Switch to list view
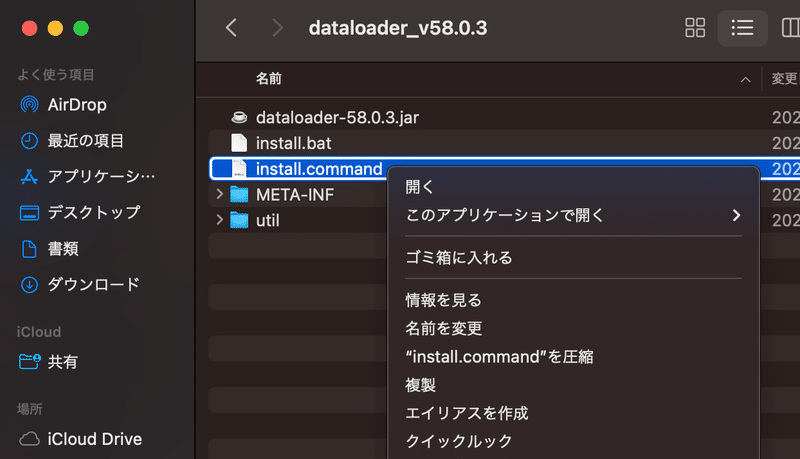 point(742,28)
